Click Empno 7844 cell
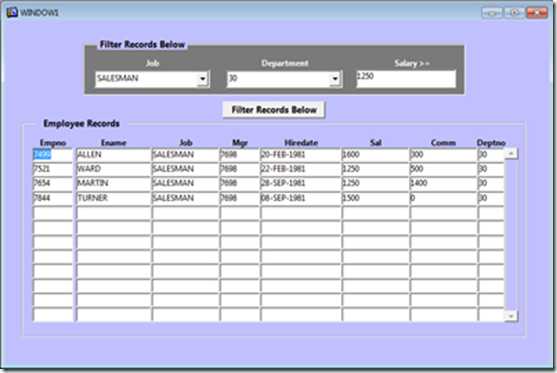Viewport: 557px width, 373px height. tap(53, 198)
